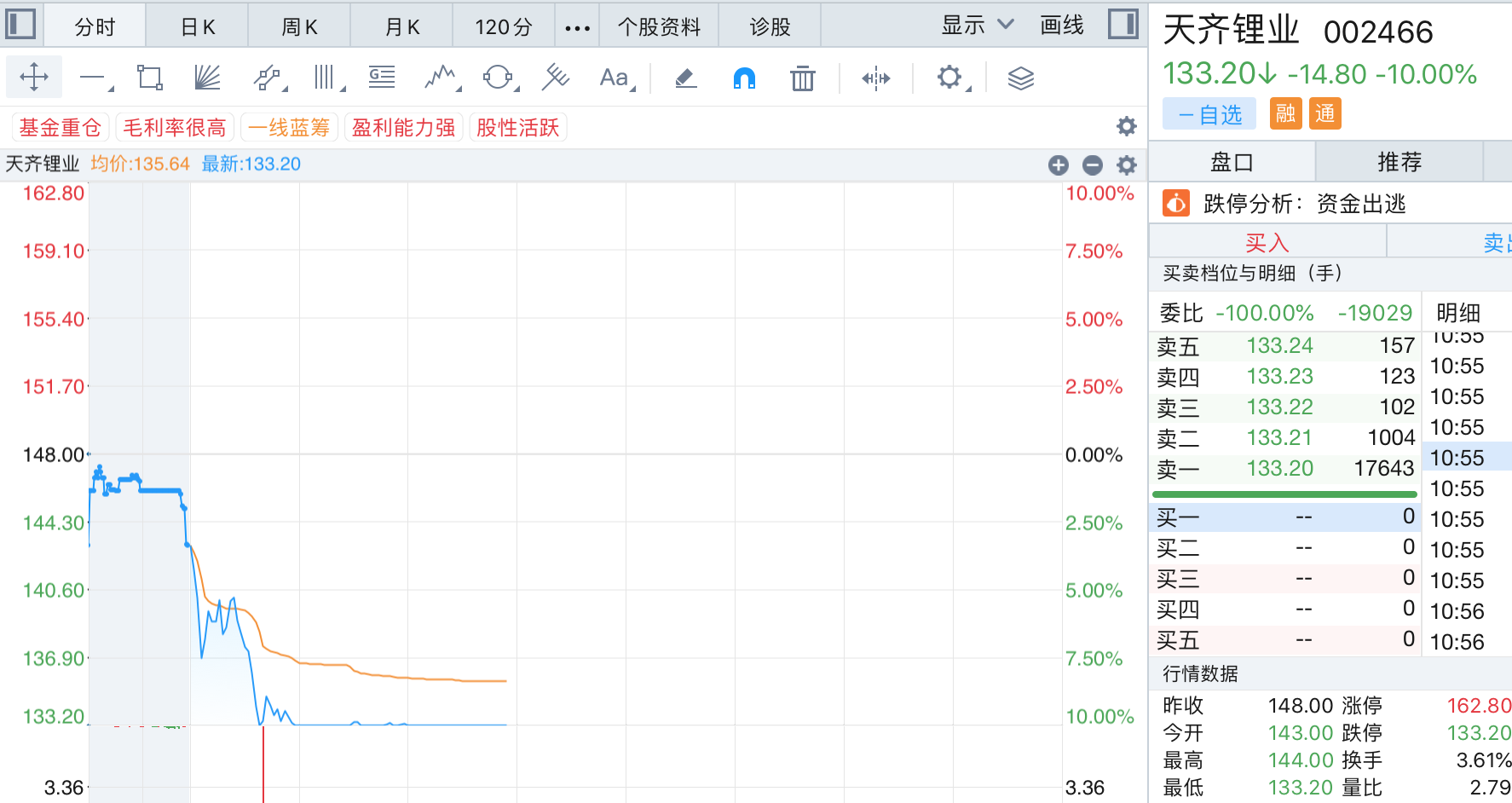1512x803 pixels.
Task: Open the chart header settings gear
Action: (x=1127, y=165)
